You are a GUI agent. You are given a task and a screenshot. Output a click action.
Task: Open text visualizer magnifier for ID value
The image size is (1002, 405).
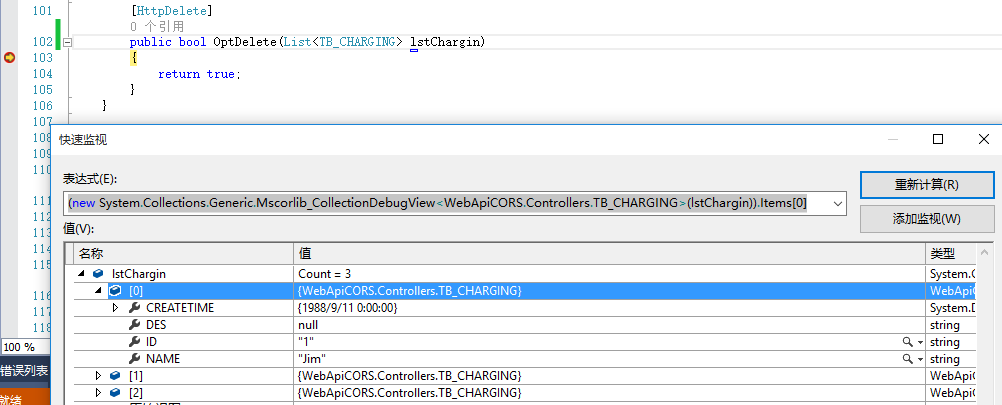[907, 342]
